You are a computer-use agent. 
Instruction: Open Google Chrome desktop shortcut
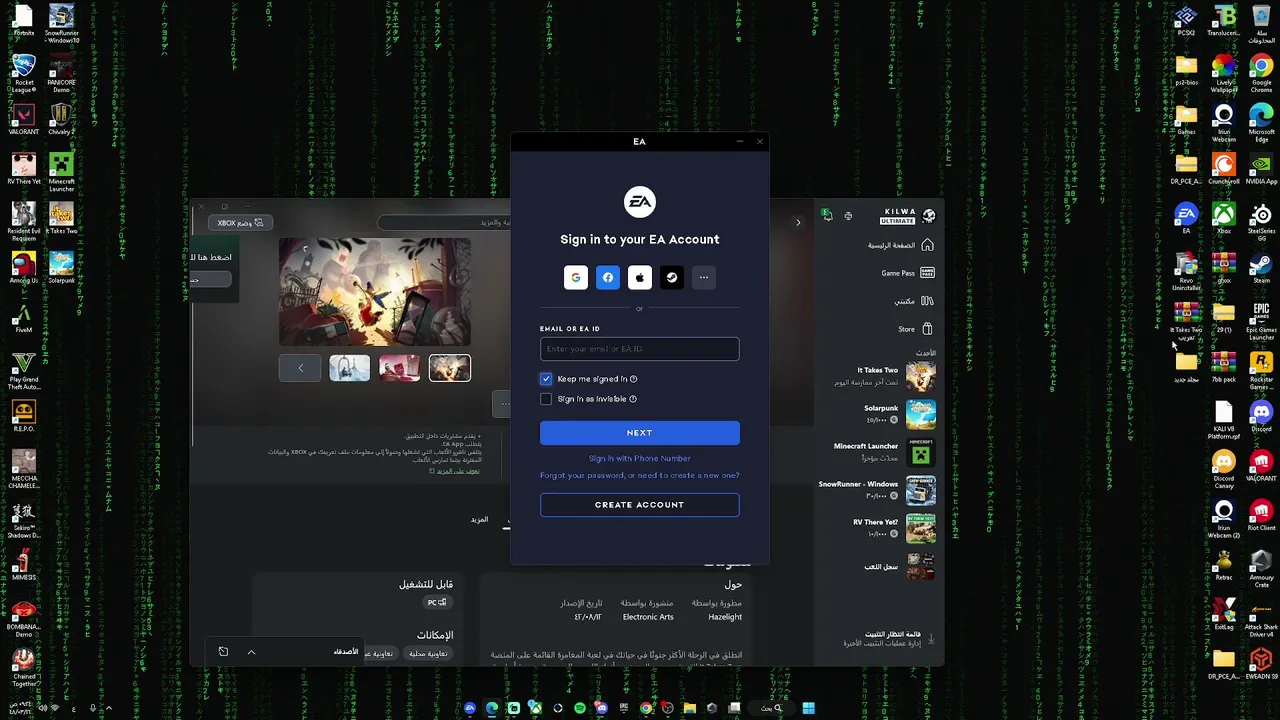1261,72
